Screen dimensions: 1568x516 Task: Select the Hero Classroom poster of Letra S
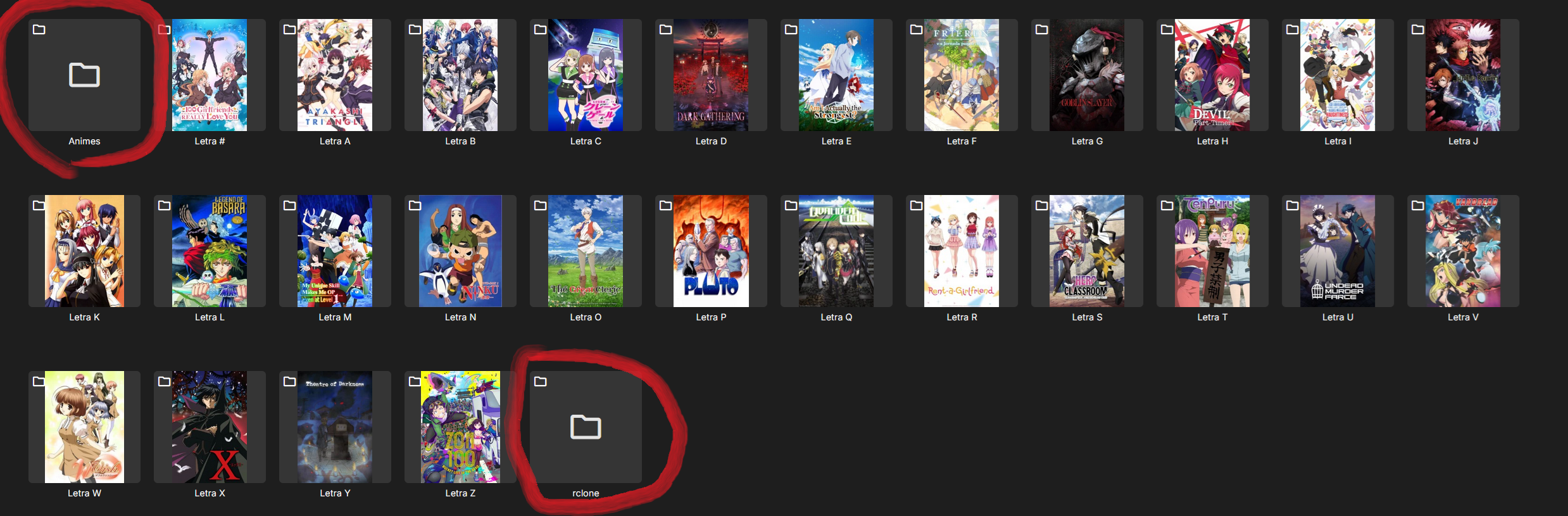tap(1087, 251)
